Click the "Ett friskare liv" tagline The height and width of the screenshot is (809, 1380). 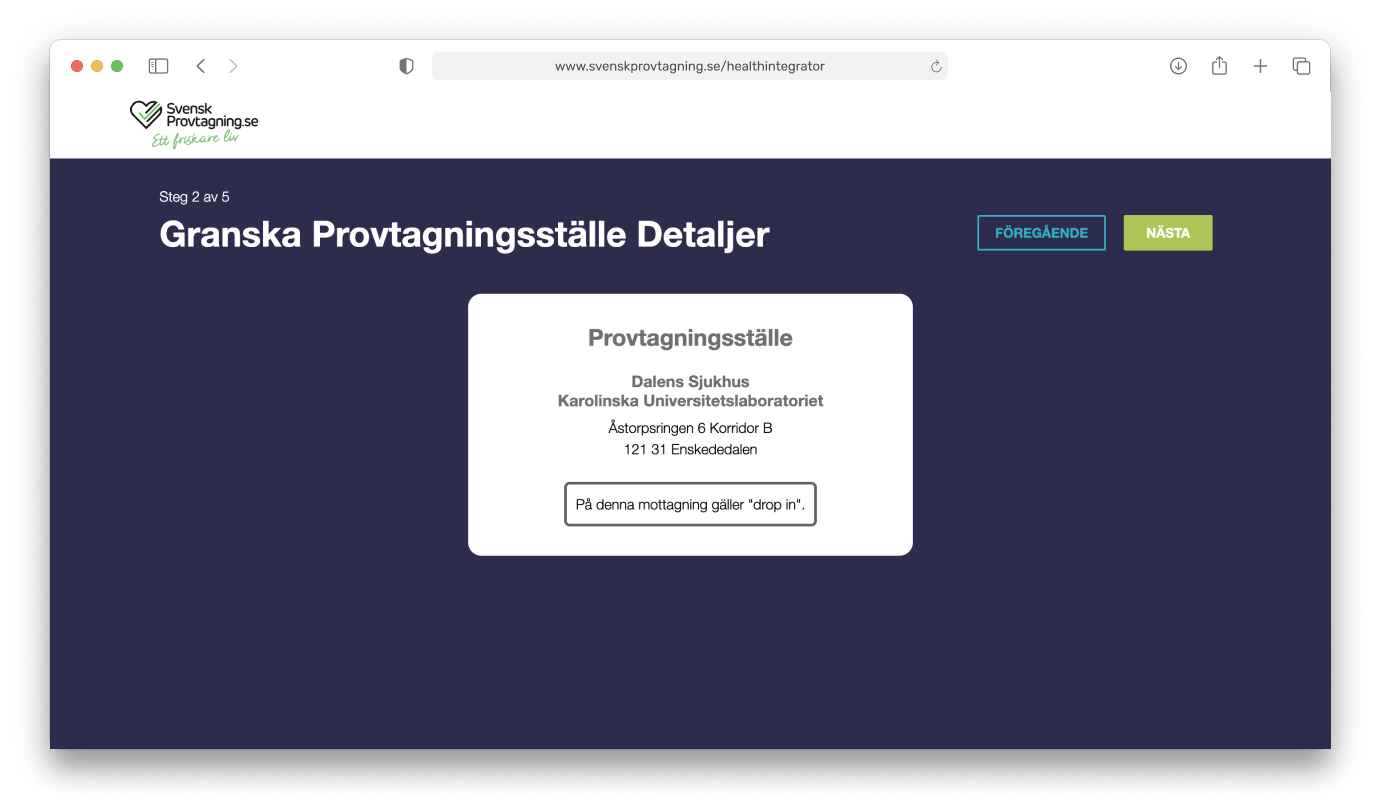pos(195,140)
